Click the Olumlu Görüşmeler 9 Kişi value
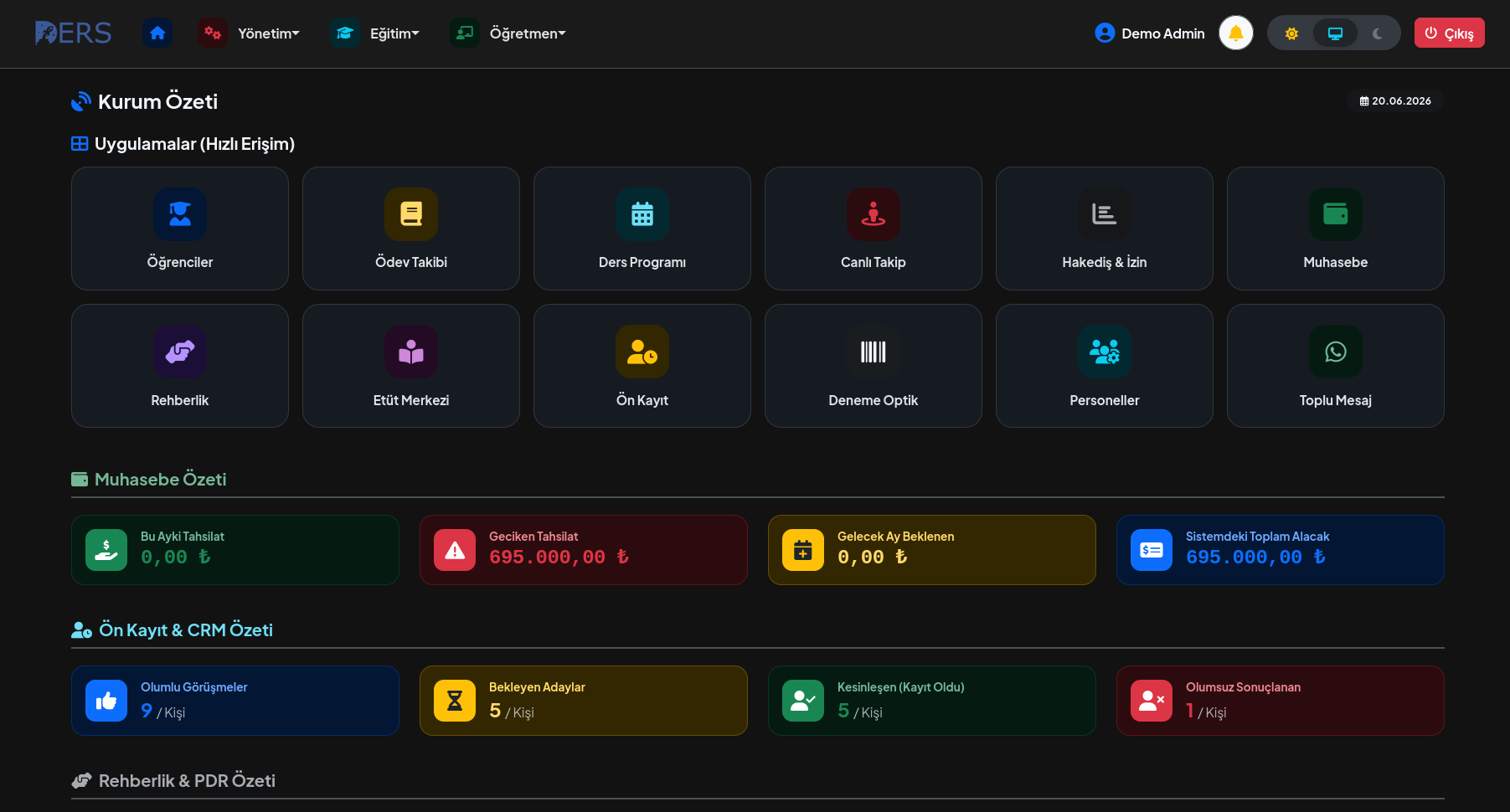1510x812 pixels. 162,711
